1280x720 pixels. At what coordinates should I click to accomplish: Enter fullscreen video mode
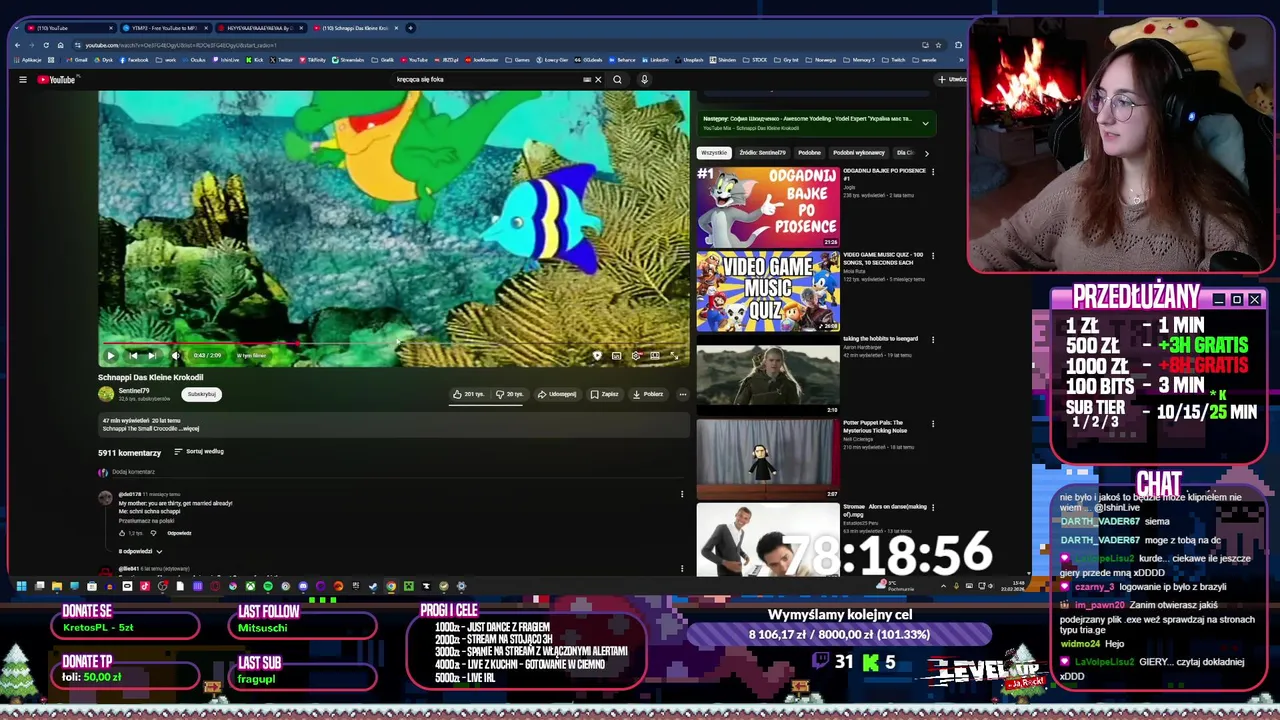pos(675,355)
